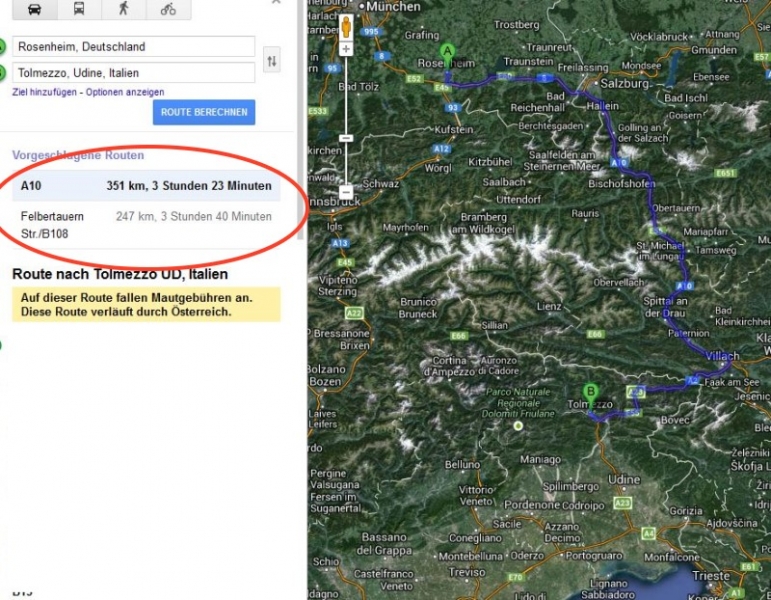Click the Vorgeschlagene Routen heading
This screenshot has width=771, height=600.
(x=78, y=155)
